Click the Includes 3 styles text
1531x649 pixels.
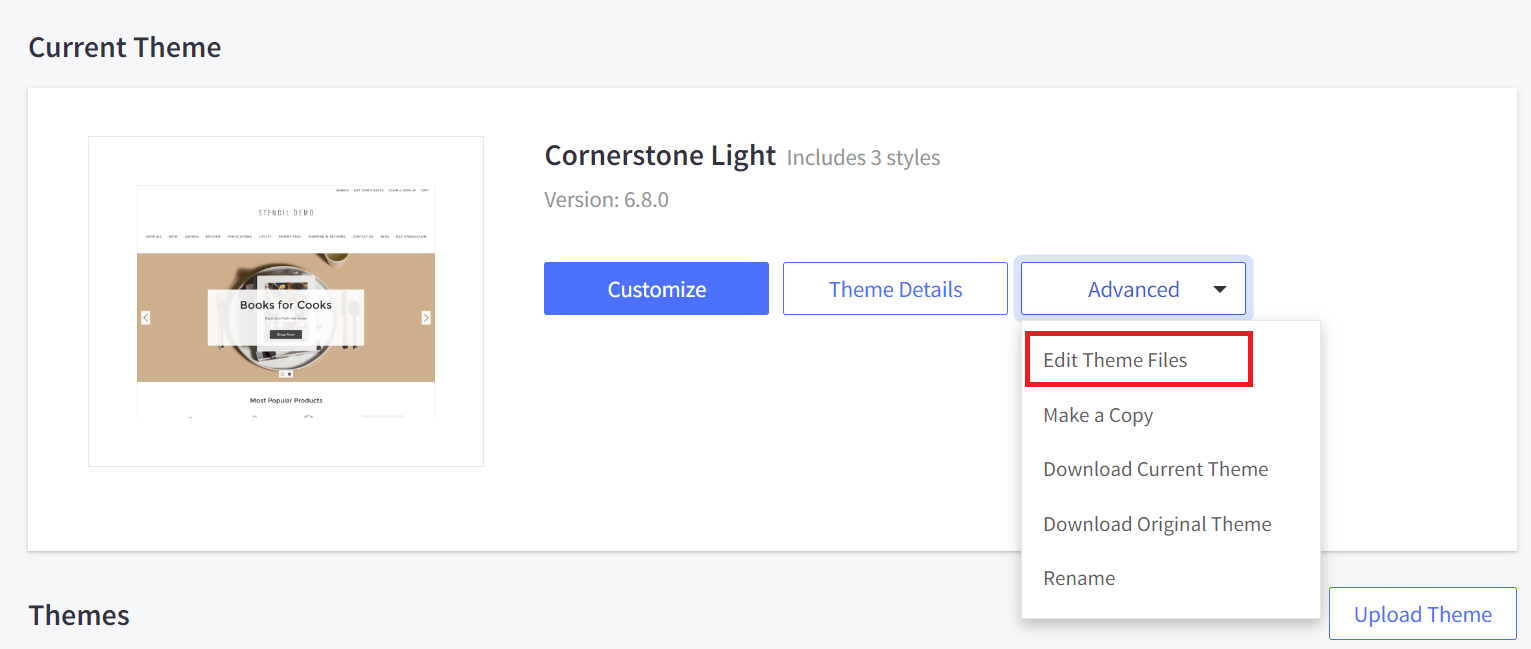pyautogui.click(x=863, y=158)
